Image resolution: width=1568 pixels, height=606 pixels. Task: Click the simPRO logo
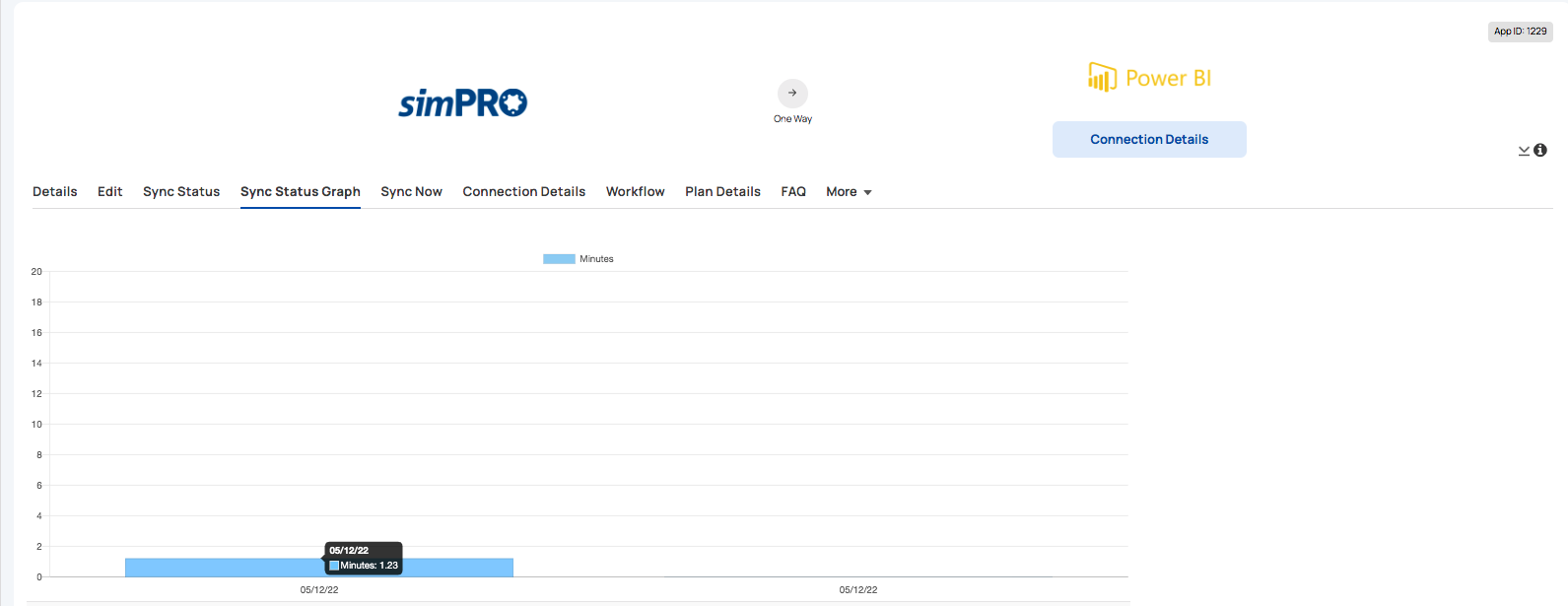tap(462, 102)
